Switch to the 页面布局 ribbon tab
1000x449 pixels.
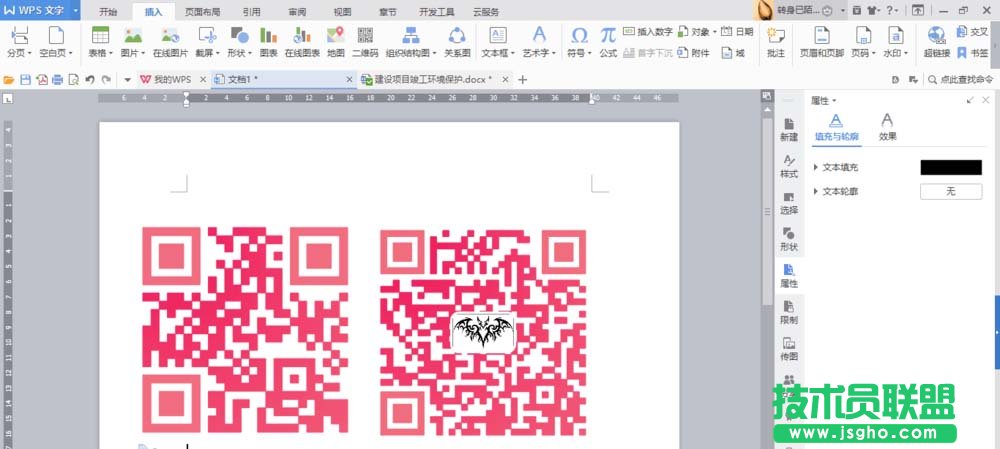205,12
